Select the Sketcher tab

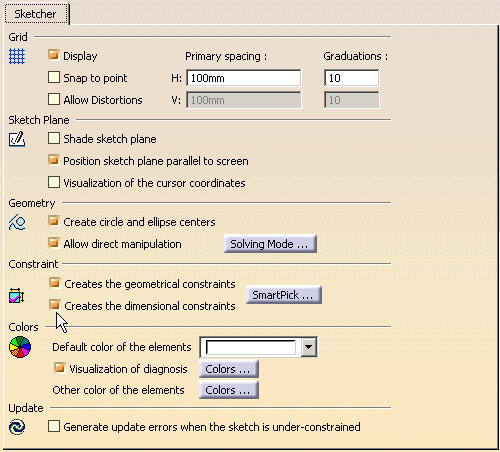[35, 14]
